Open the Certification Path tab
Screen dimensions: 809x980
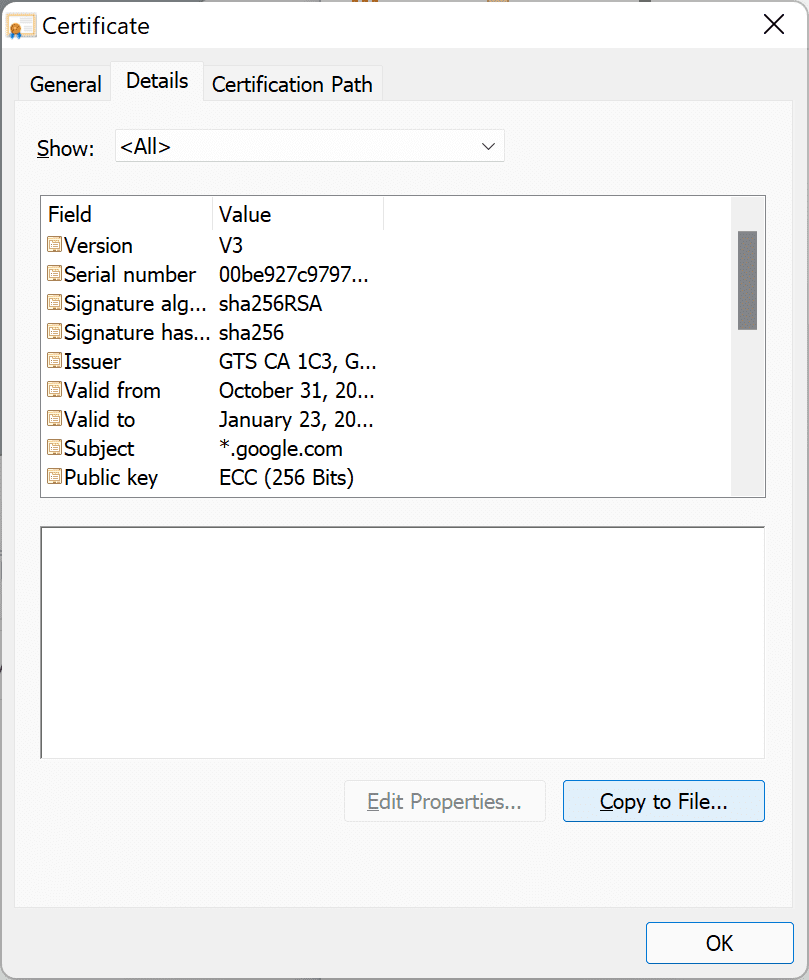point(292,84)
